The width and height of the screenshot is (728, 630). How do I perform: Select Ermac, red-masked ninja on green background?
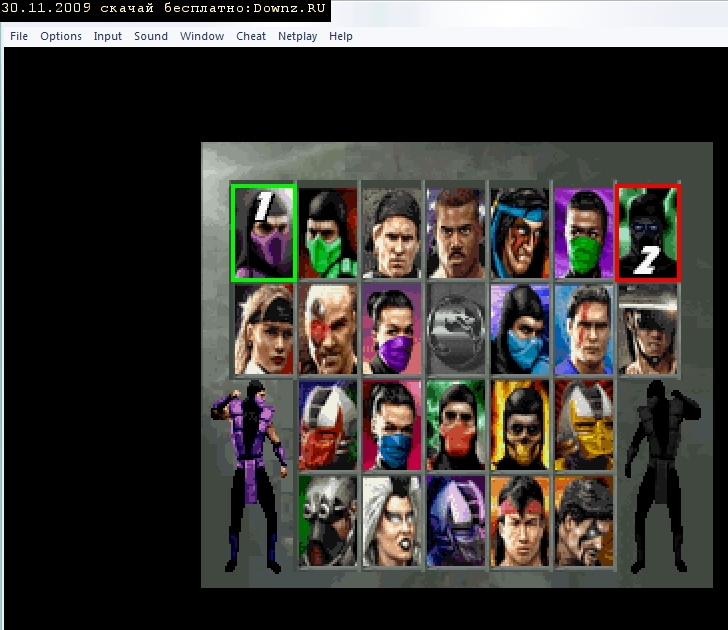point(456,425)
